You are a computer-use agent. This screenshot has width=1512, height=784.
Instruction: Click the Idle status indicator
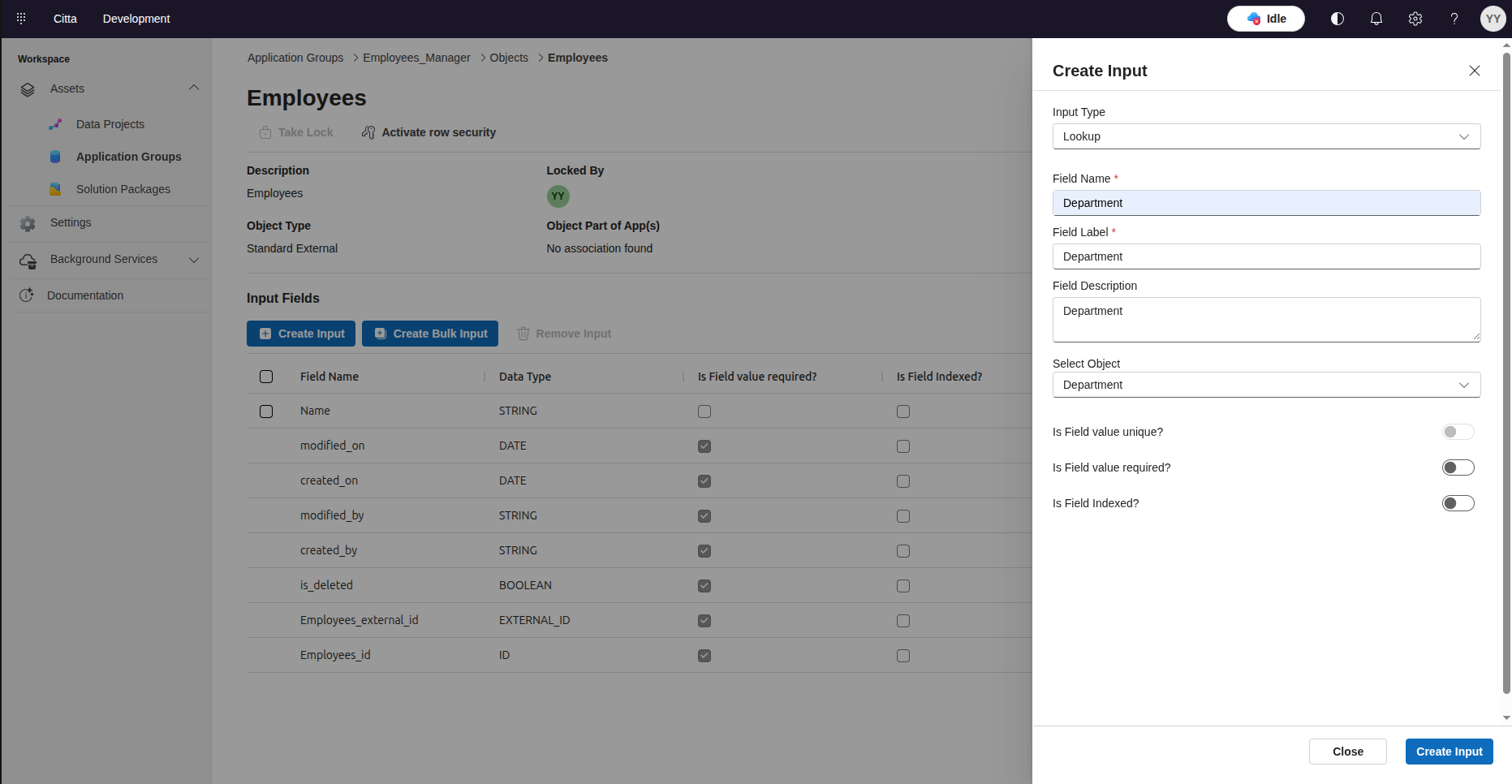(x=1265, y=19)
